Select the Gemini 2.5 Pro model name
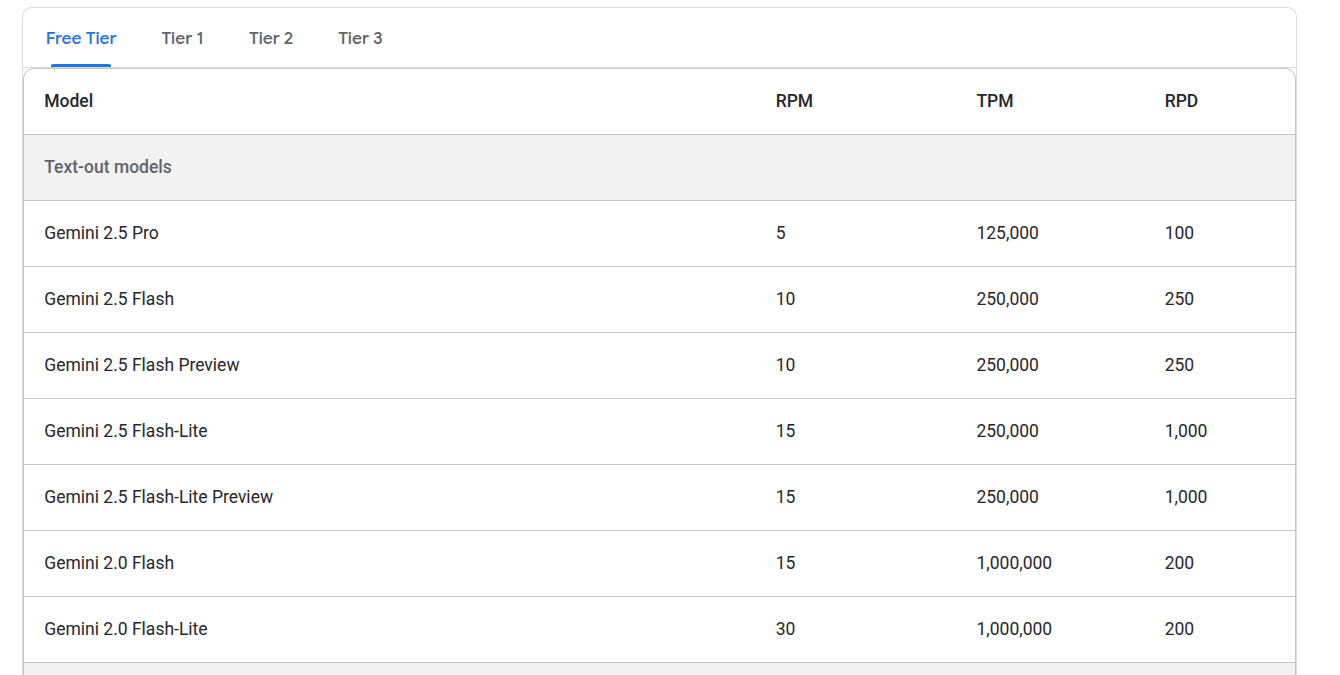This screenshot has height=675, width=1340. click(101, 233)
